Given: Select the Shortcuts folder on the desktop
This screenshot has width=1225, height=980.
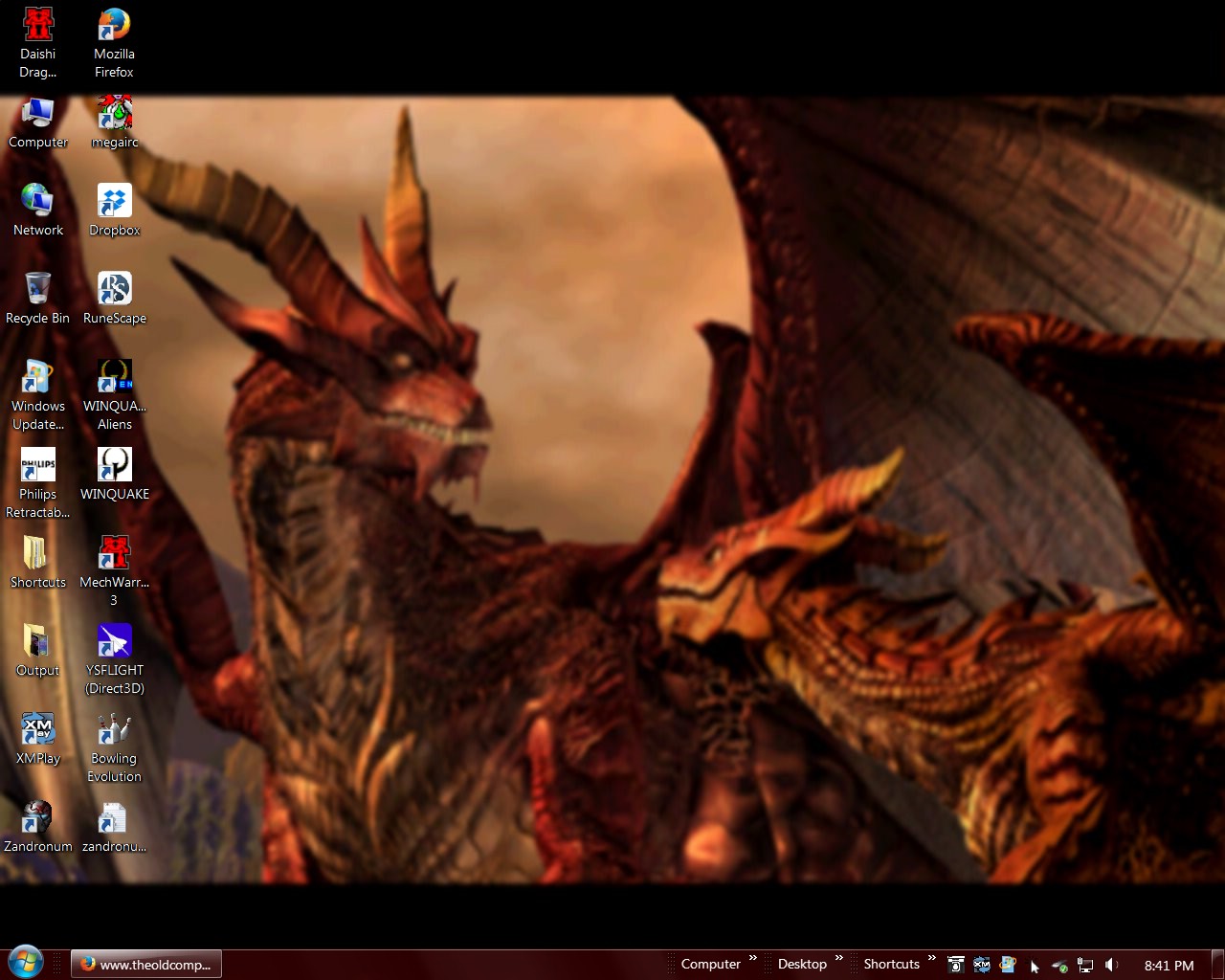Looking at the screenshot, I should [38, 563].
